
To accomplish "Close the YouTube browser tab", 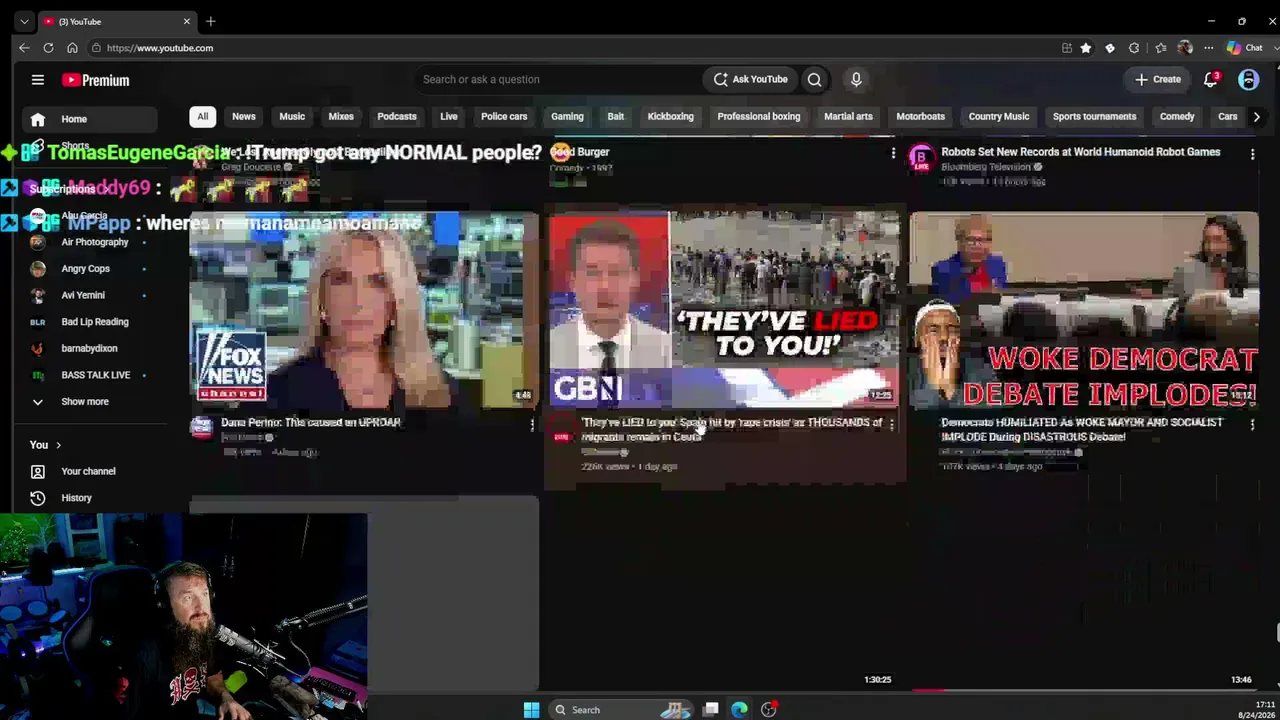I will pos(186,21).
